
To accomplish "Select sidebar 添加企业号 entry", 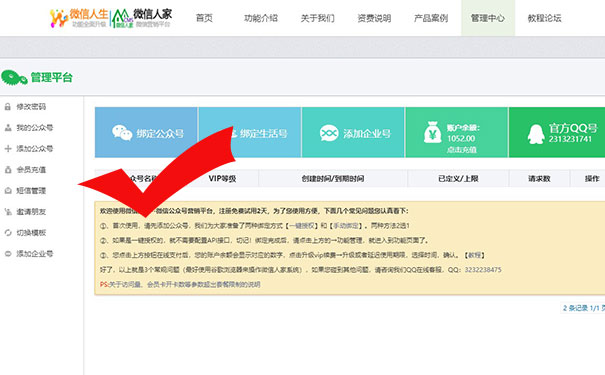I will [34, 253].
